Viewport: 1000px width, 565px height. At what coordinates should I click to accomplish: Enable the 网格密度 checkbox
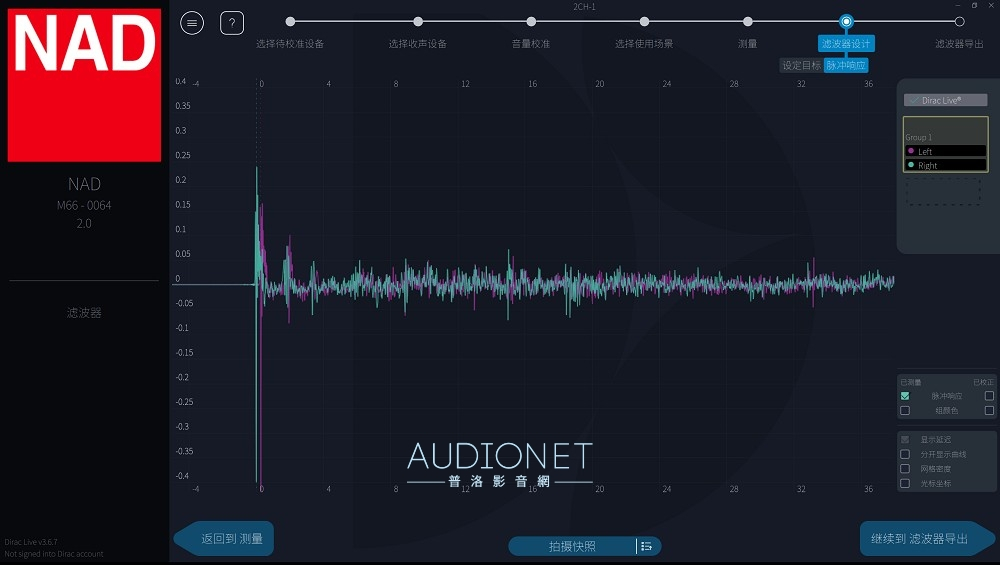point(905,469)
